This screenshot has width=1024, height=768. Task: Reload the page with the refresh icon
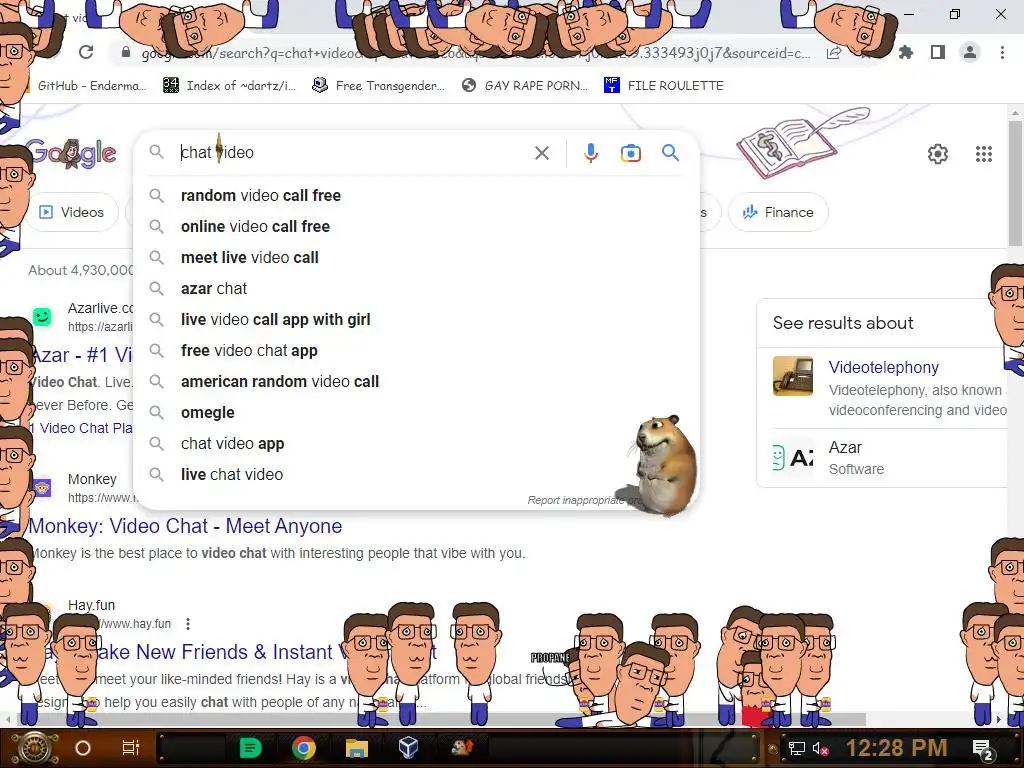[86, 52]
